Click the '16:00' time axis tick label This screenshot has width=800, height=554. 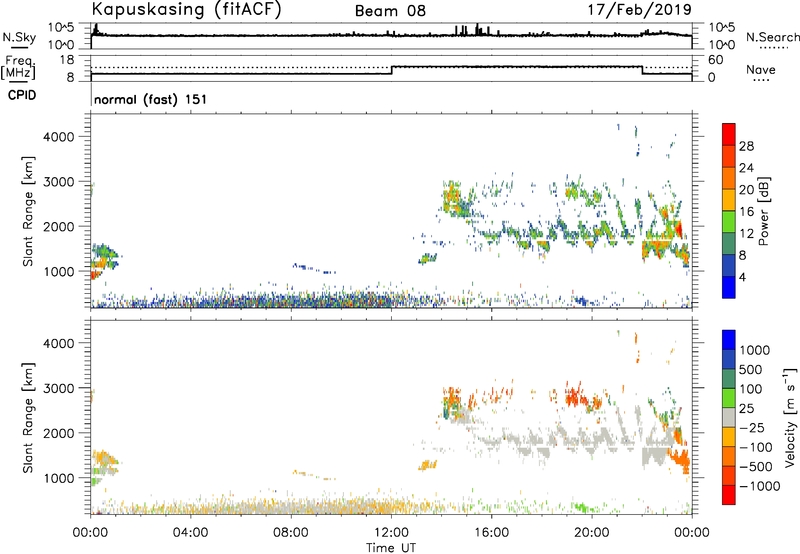click(x=491, y=533)
